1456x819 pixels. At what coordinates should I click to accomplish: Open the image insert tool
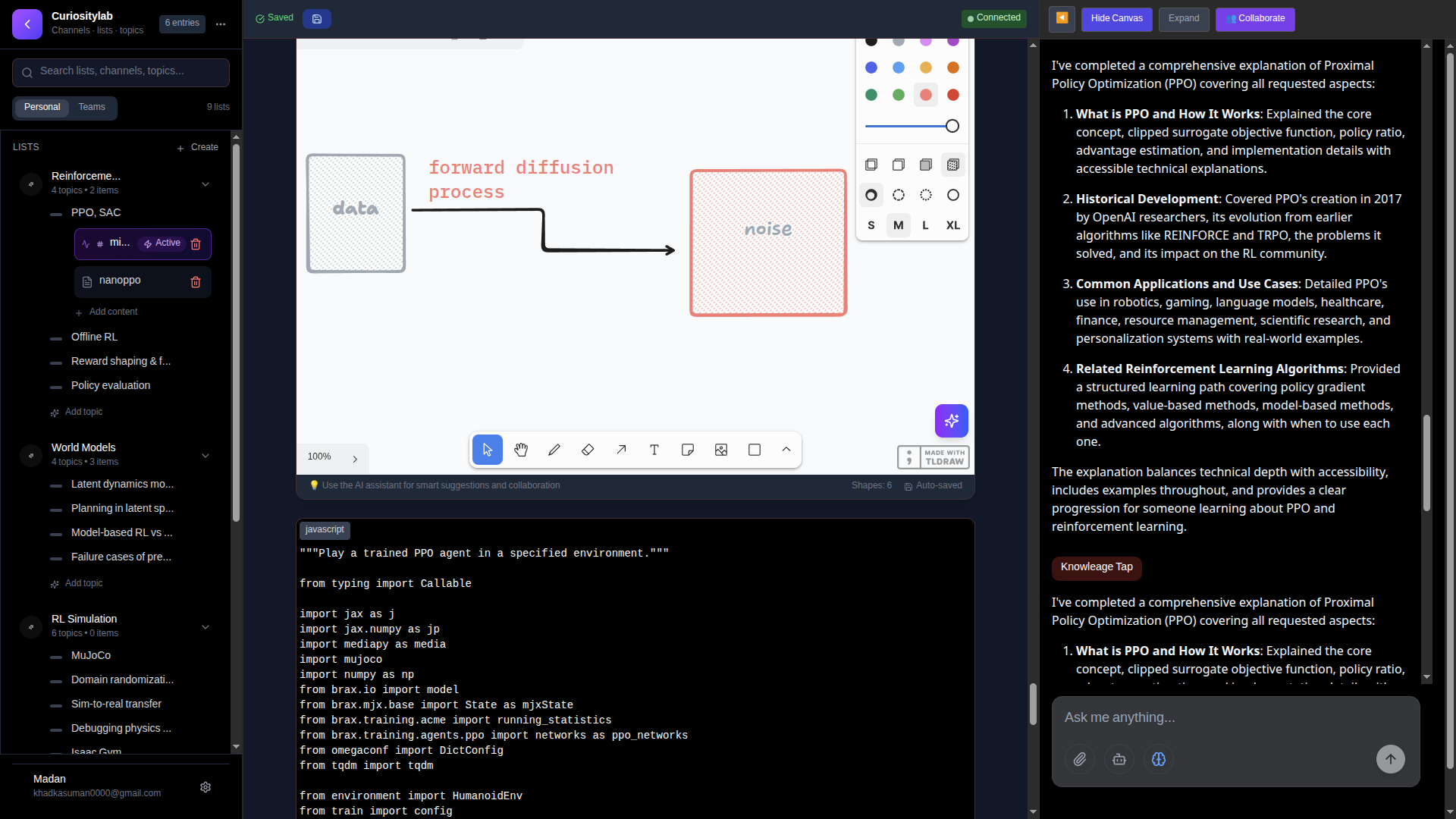pyautogui.click(x=720, y=450)
